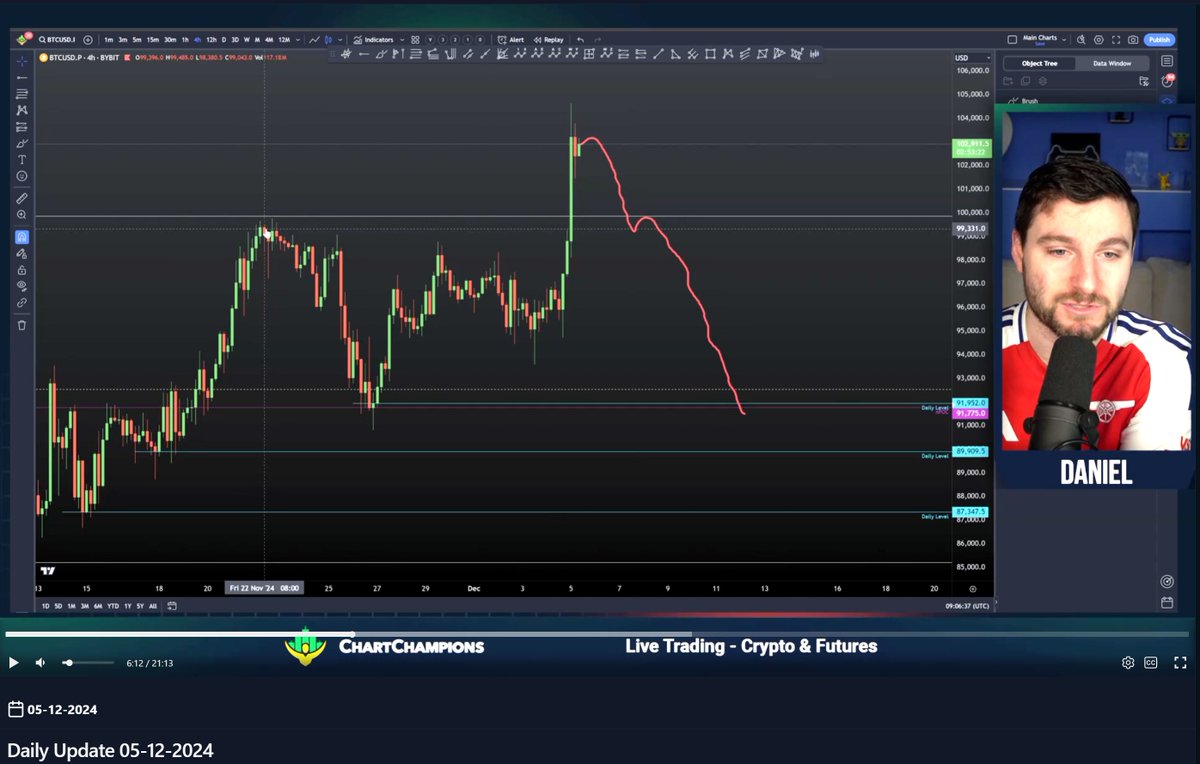The width and height of the screenshot is (1200, 764).
Task: Mute the video with speaker icon
Action: 41,662
